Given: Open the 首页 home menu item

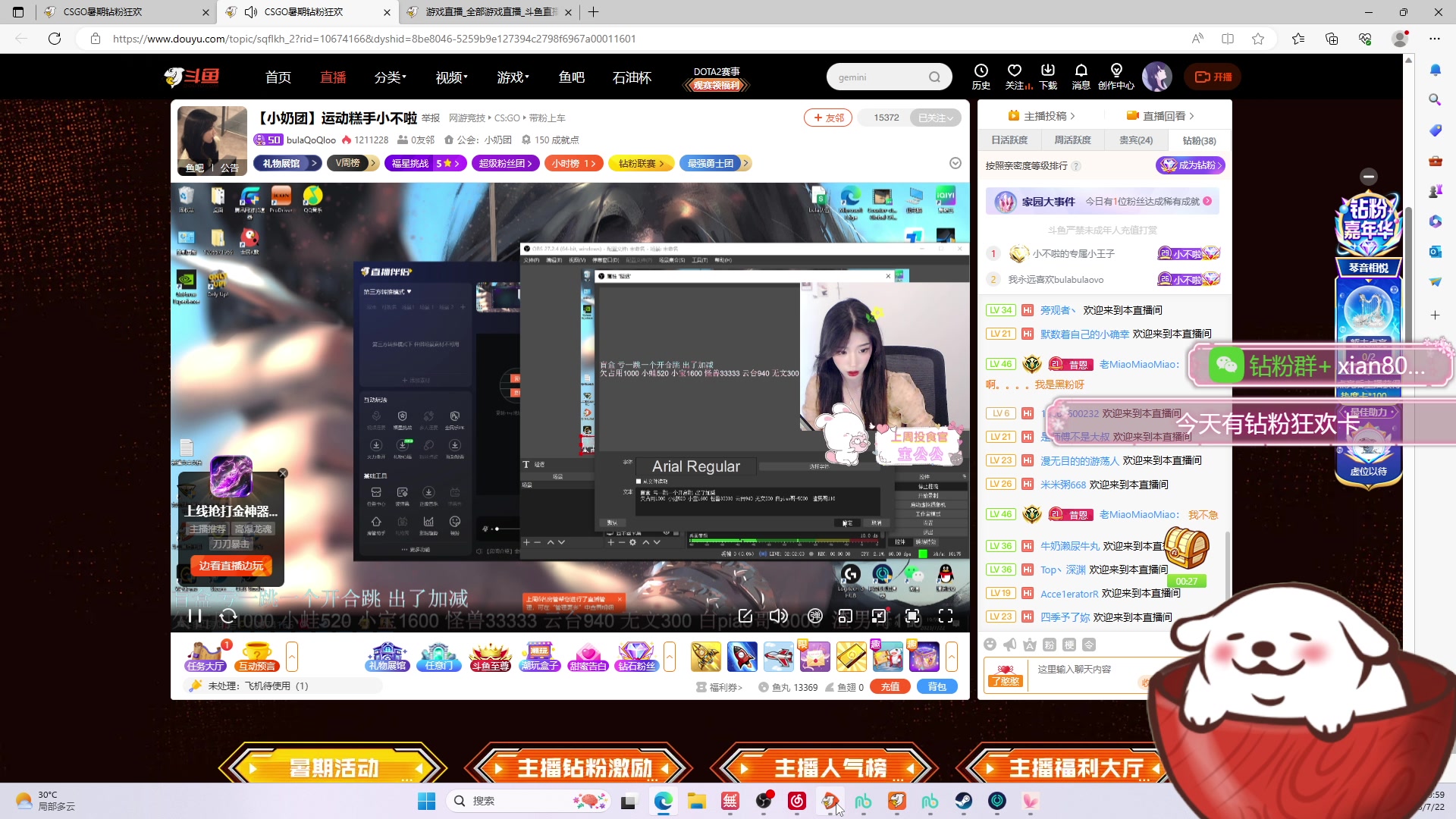Looking at the screenshot, I should [278, 77].
